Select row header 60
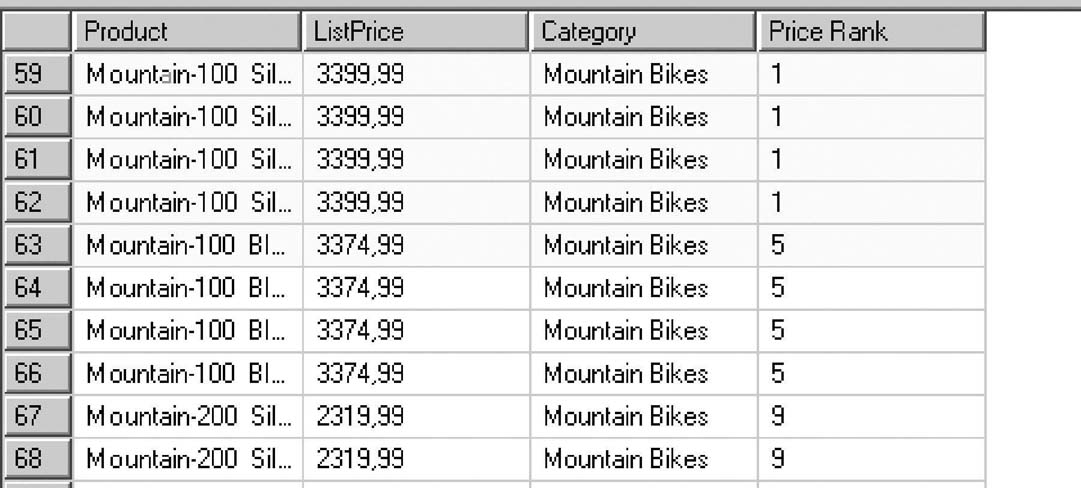Viewport: 1081px width, 488px height. point(37,116)
